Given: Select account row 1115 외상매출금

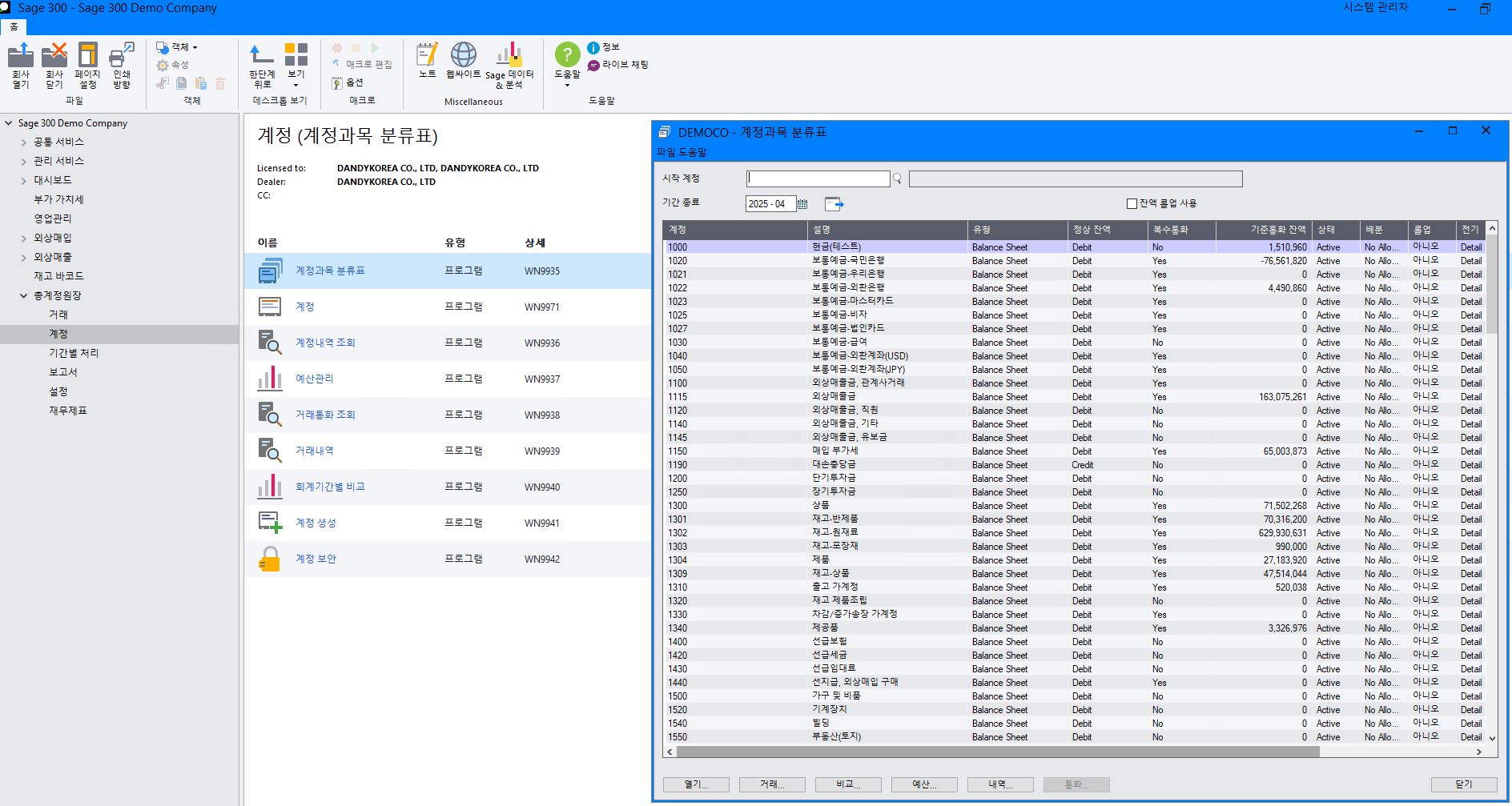Looking at the screenshot, I should 1075,397.
